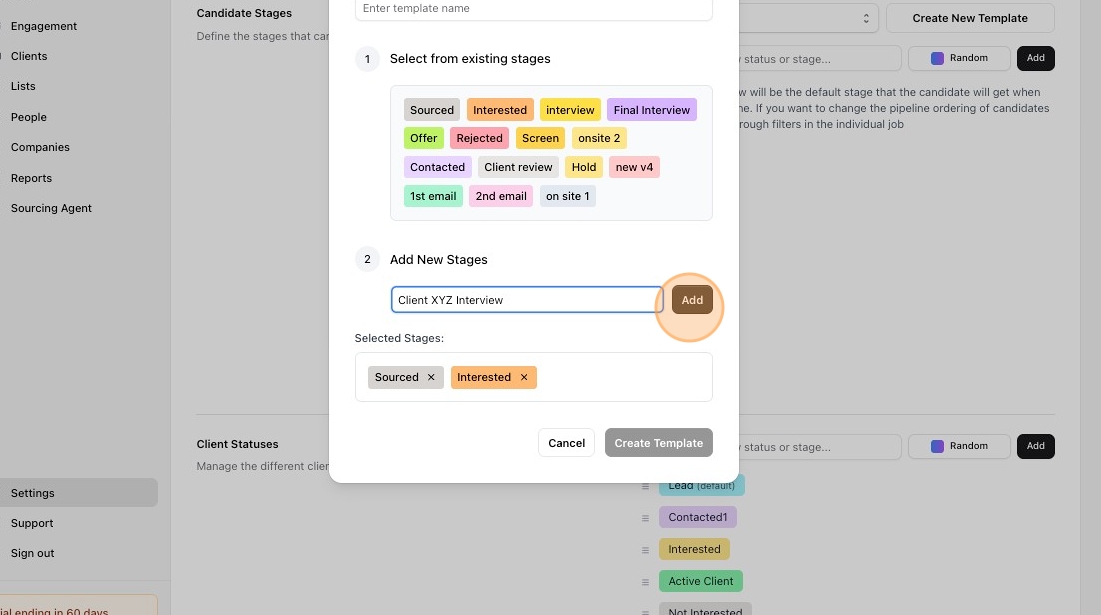Click Add button in Candidate Stages row

(x=1036, y=58)
